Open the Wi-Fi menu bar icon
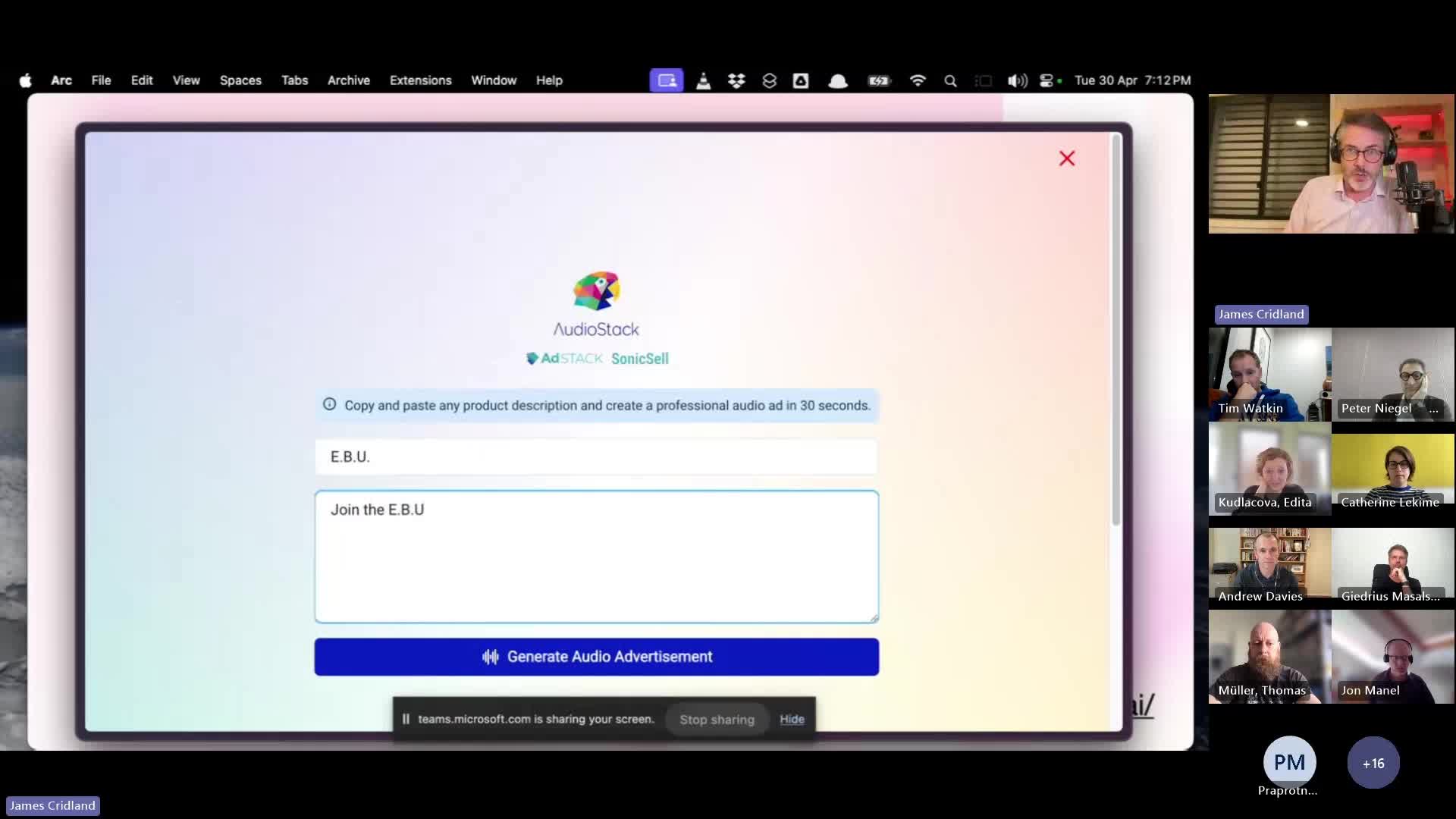This screenshot has width=1456, height=819. pyautogui.click(x=918, y=80)
